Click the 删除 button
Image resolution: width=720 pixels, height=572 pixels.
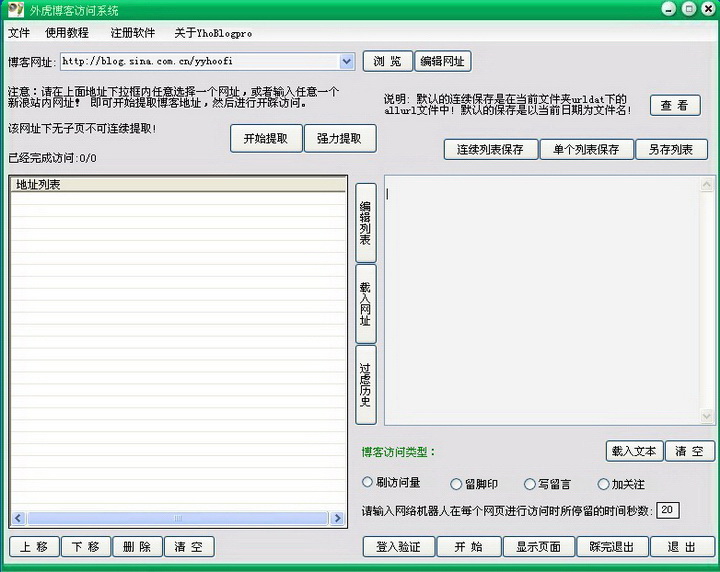tap(137, 547)
